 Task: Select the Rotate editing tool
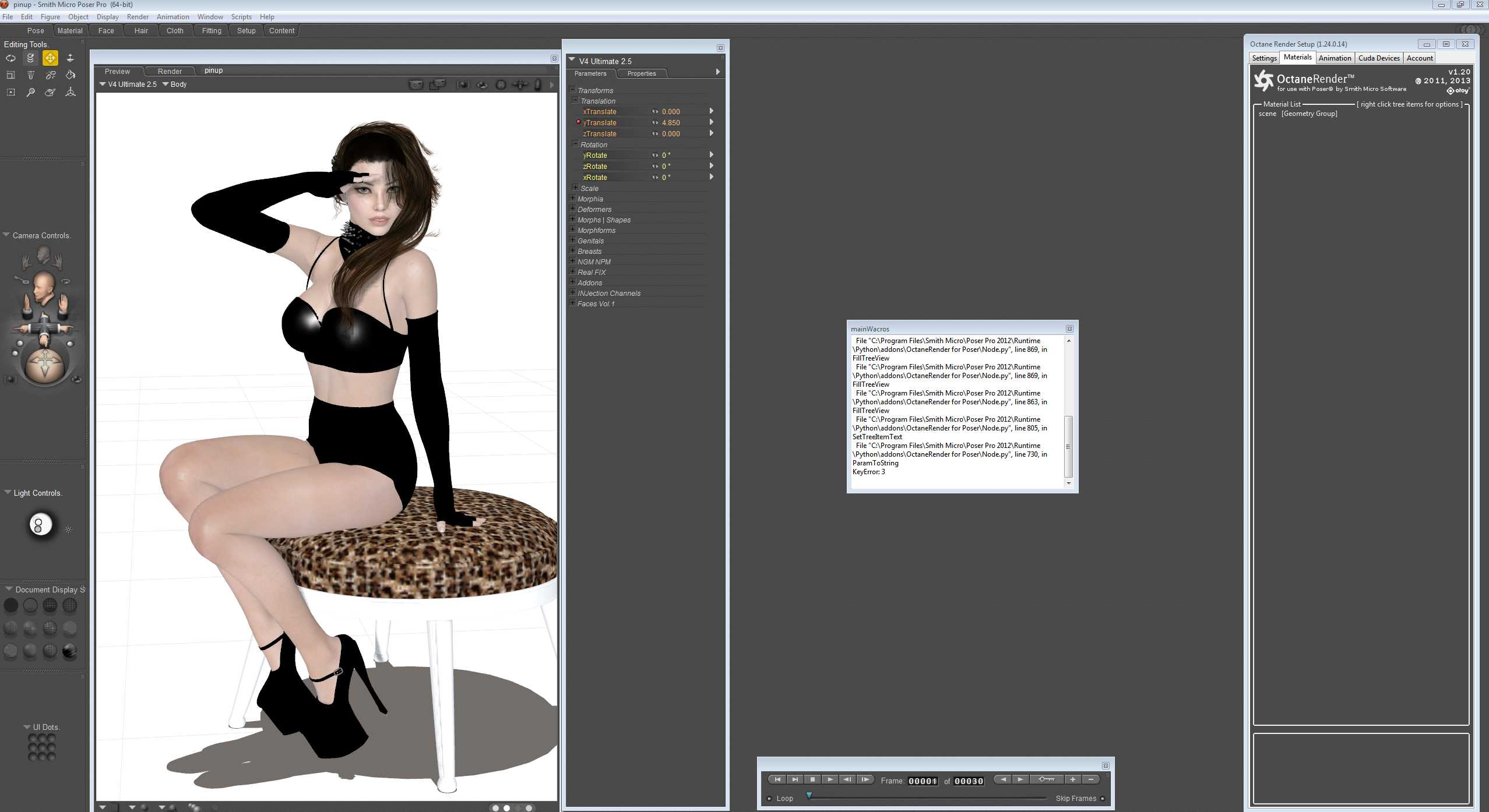coord(10,58)
